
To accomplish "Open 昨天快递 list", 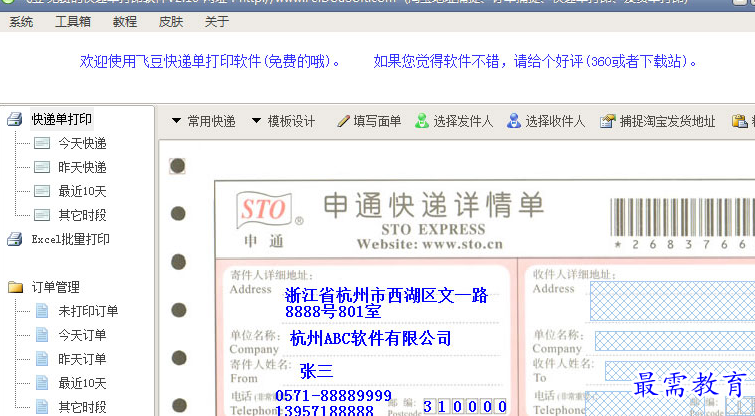I will (x=82, y=167).
